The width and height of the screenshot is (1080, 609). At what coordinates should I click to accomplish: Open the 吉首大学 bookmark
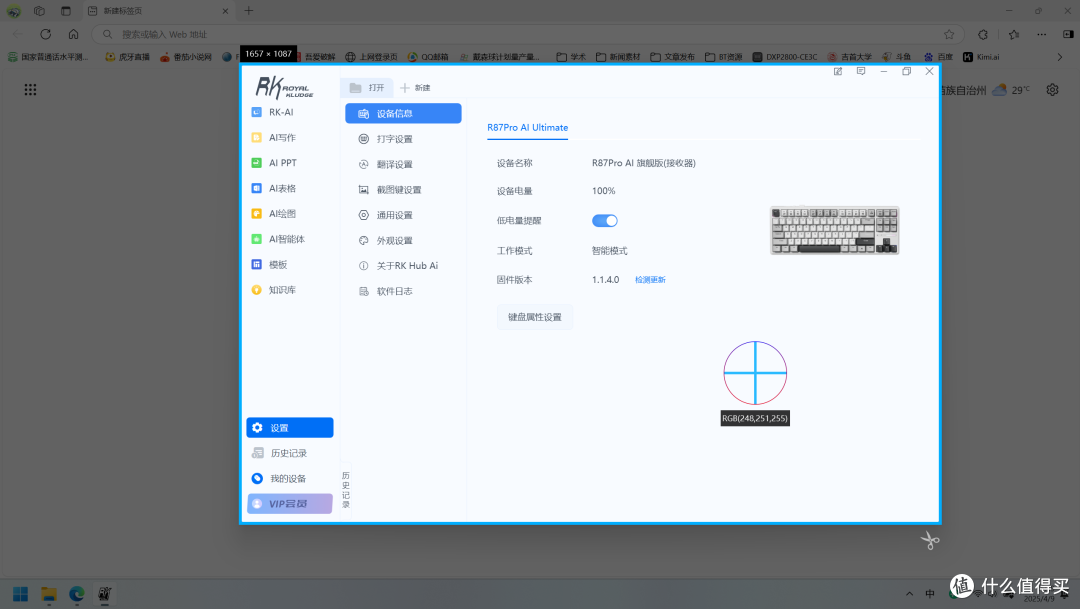click(x=849, y=57)
